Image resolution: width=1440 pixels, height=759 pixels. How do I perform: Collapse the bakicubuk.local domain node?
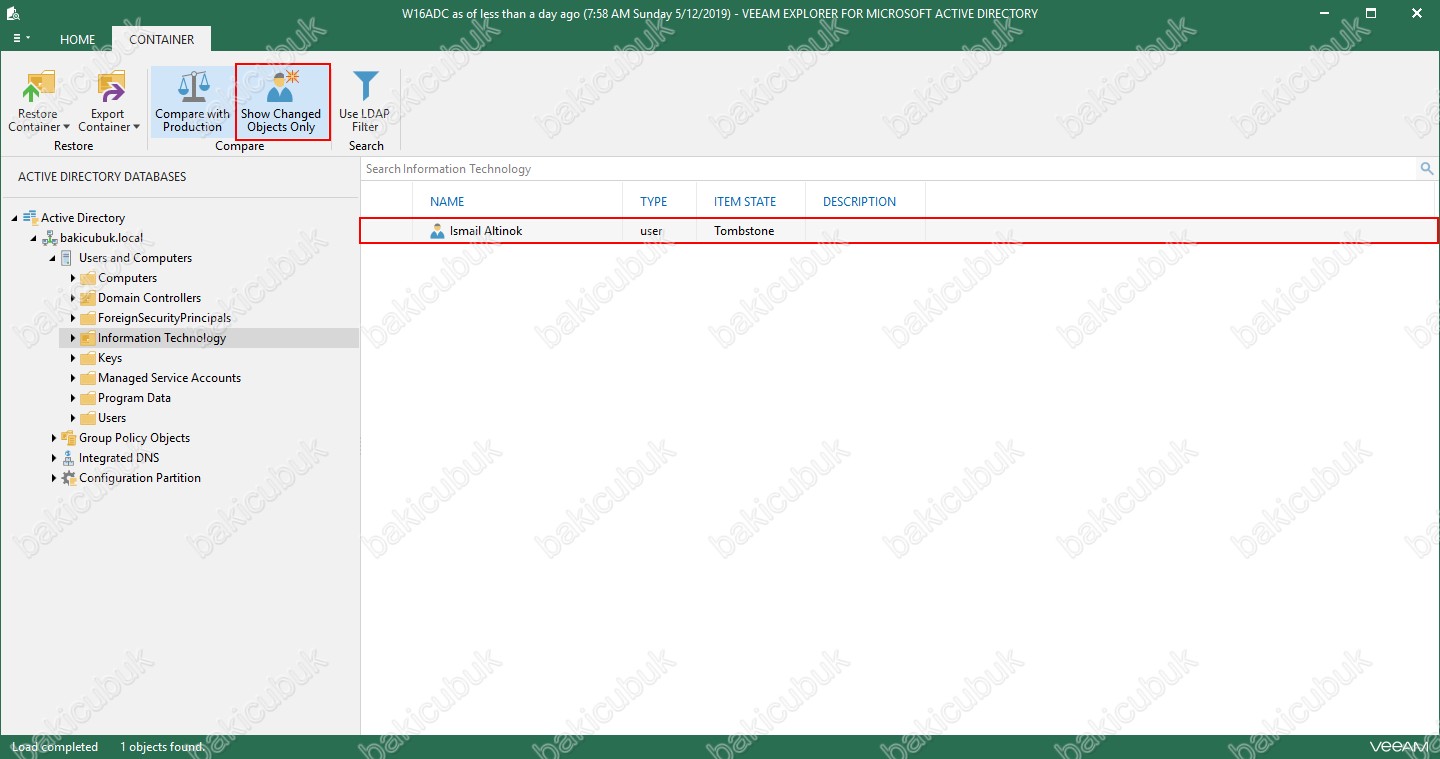click(x=34, y=238)
